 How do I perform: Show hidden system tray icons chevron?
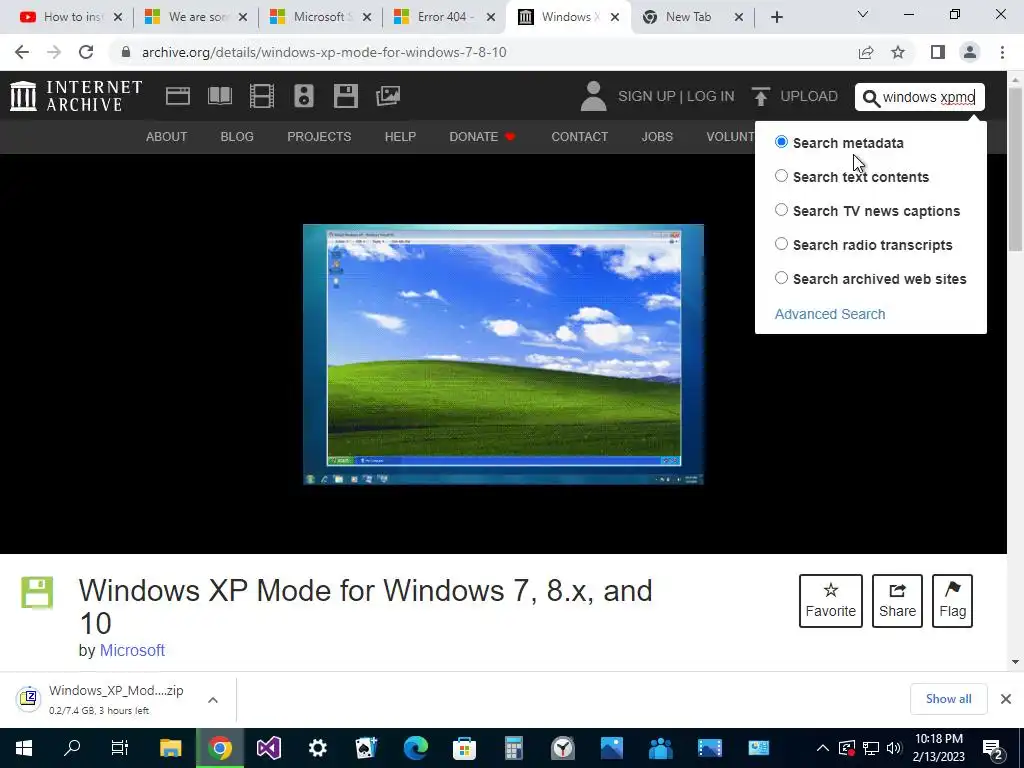[823, 748]
